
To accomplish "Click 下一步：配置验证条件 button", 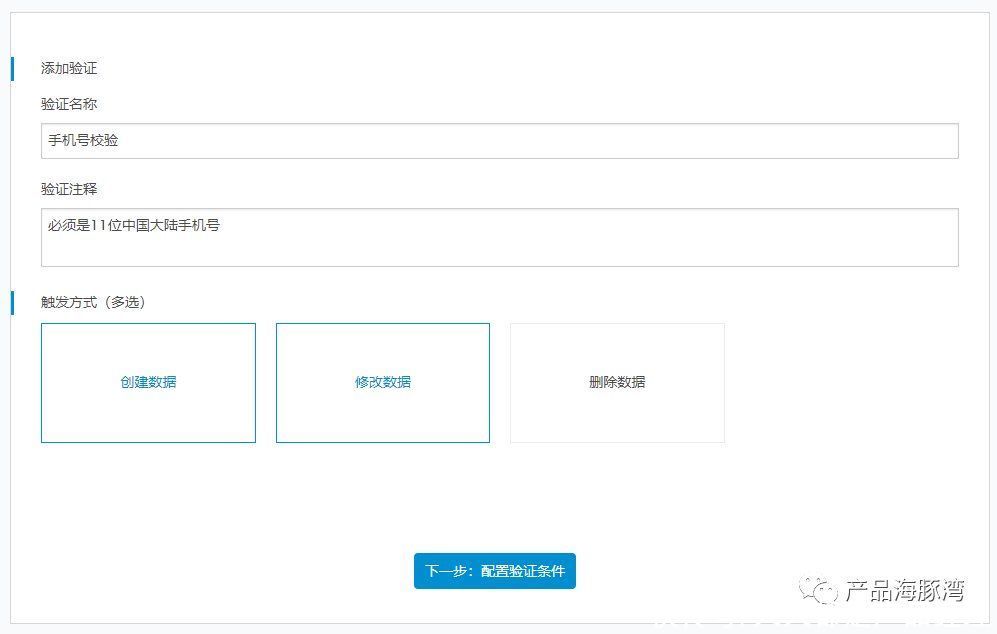I will pyautogui.click(x=495, y=571).
